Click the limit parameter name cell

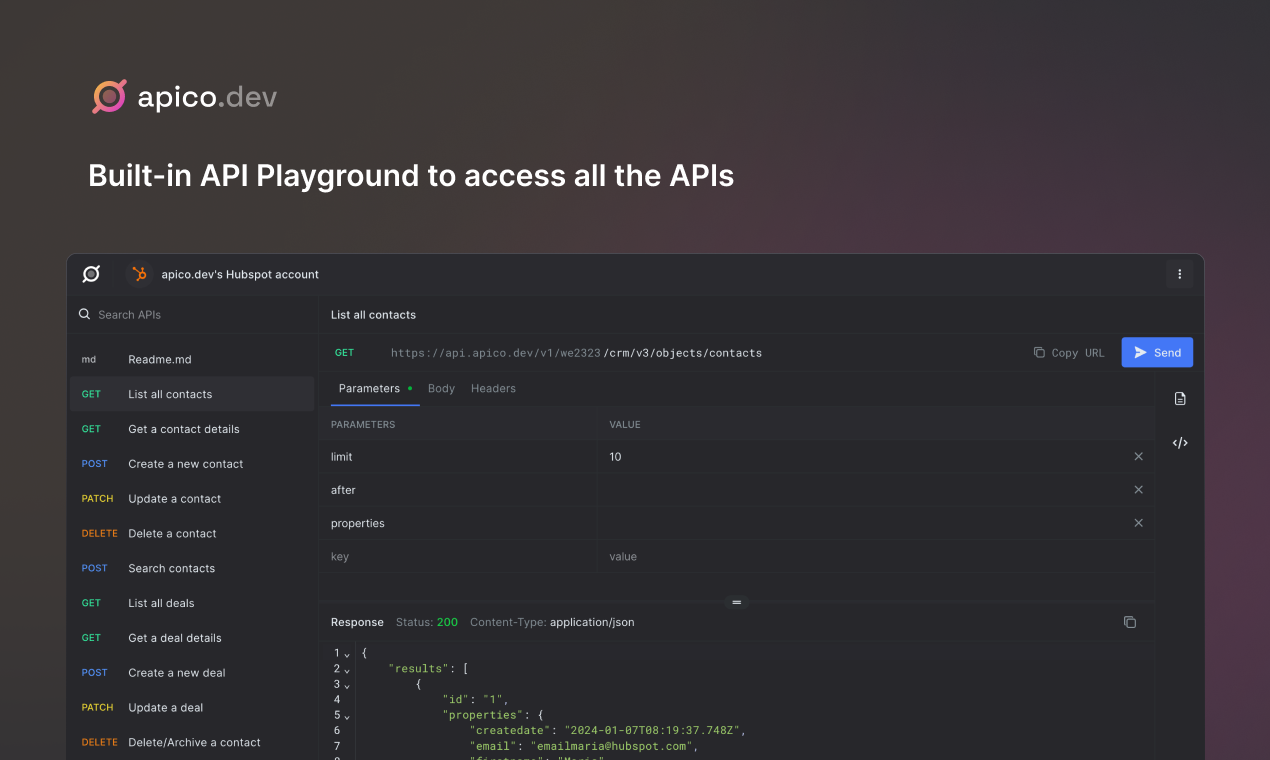coord(458,456)
